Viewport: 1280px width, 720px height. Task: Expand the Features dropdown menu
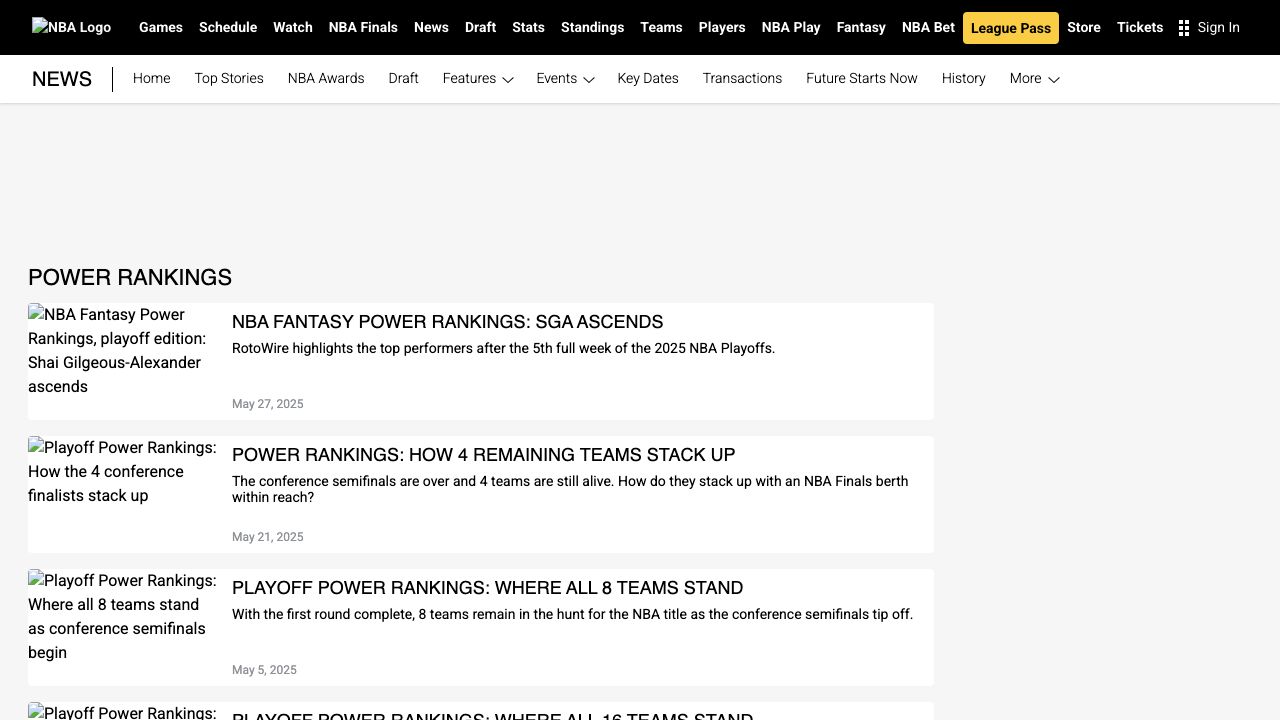477,79
